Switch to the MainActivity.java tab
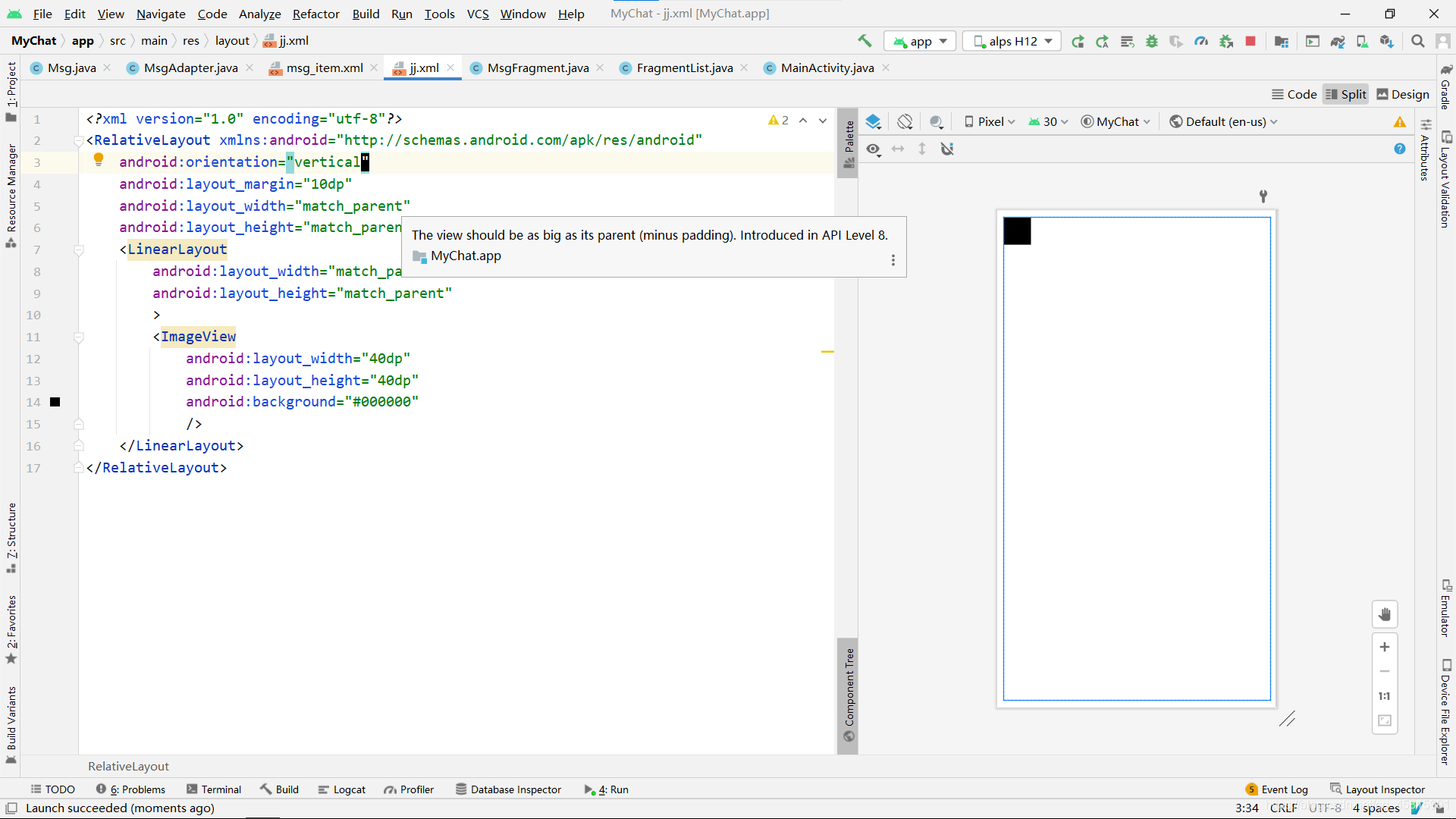The height and width of the screenshot is (819, 1456). (827, 67)
